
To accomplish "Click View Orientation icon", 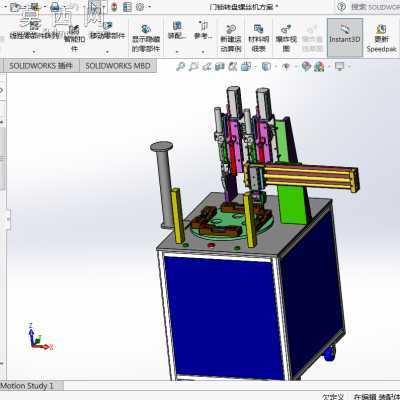I will (x=246, y=67).
